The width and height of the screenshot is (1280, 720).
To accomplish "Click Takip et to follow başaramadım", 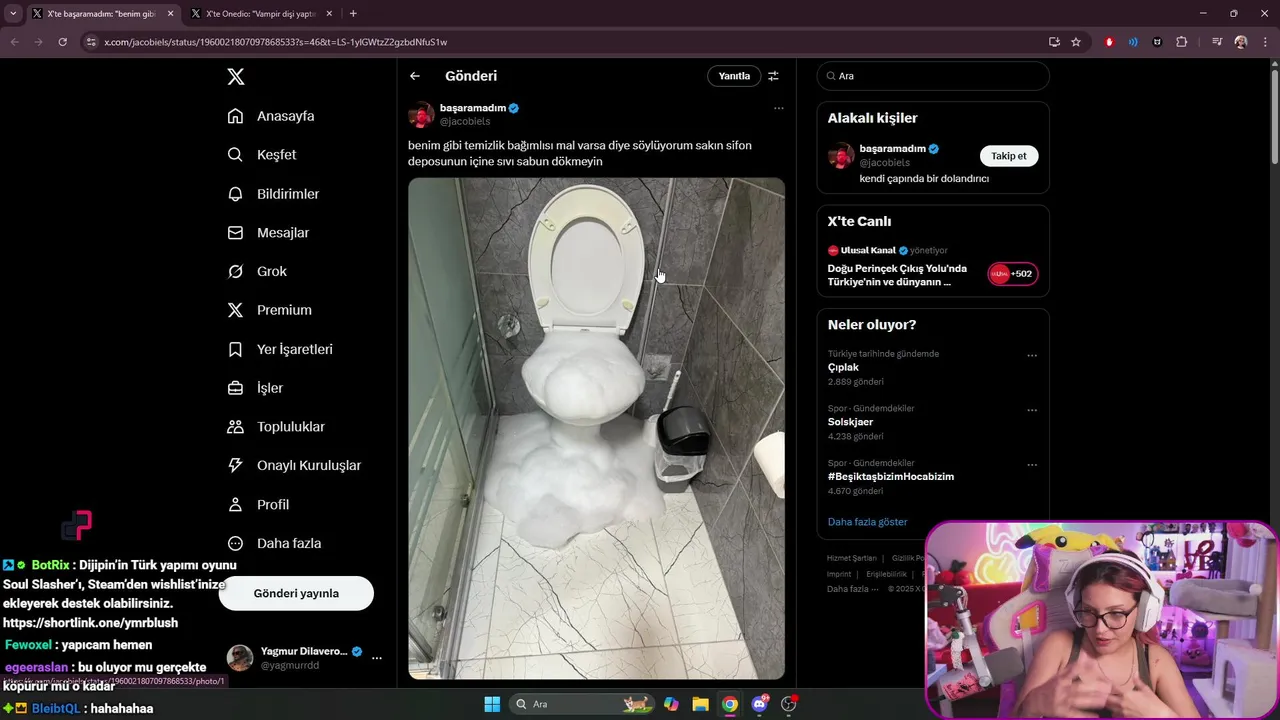I will (1009, 156).
